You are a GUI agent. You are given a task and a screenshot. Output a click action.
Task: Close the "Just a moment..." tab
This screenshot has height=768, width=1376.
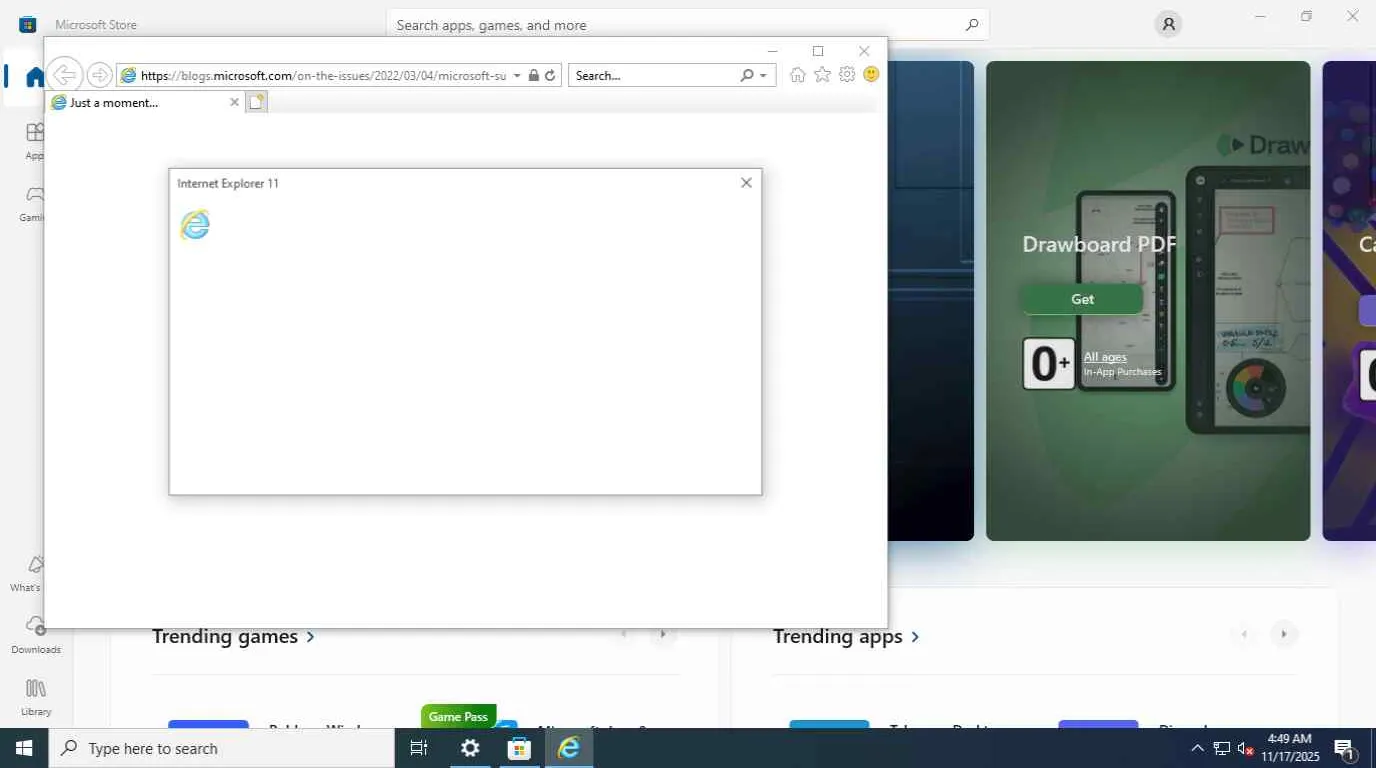click(x=235, y=102)
